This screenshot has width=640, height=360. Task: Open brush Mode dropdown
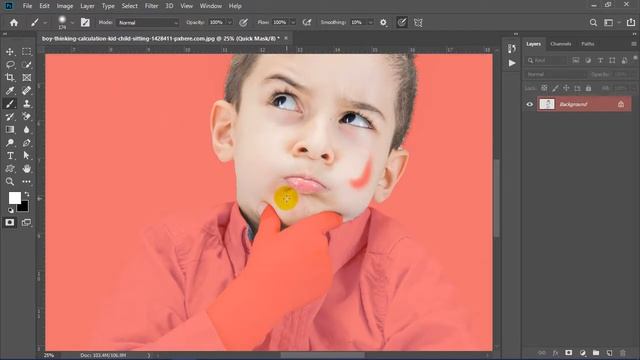coord(148,23)
